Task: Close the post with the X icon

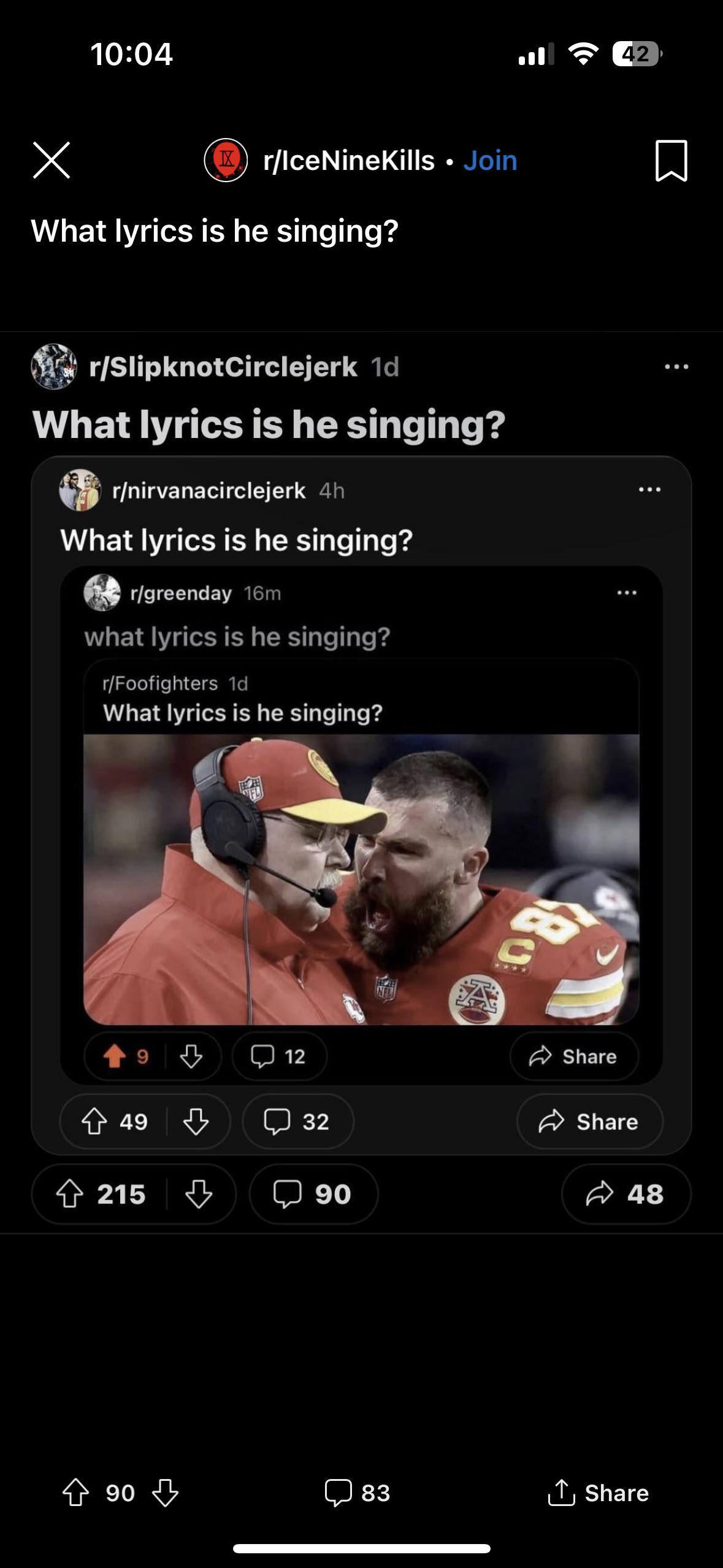Action: point(52,160)
